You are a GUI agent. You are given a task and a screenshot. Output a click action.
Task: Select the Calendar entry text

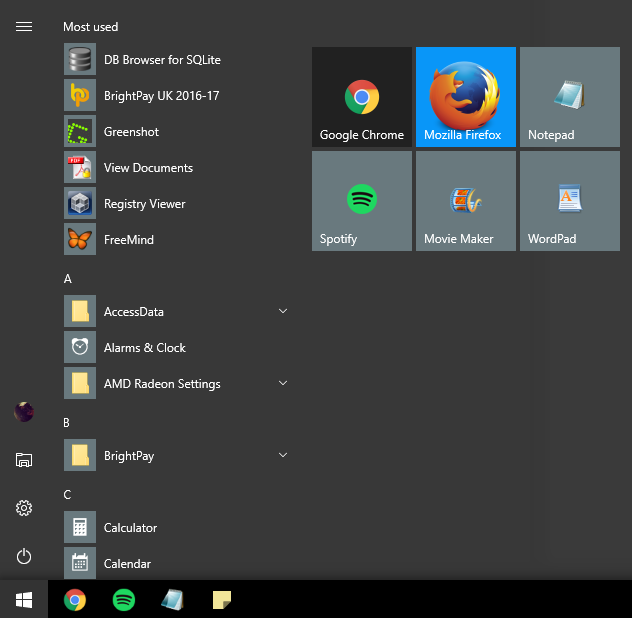127,564
